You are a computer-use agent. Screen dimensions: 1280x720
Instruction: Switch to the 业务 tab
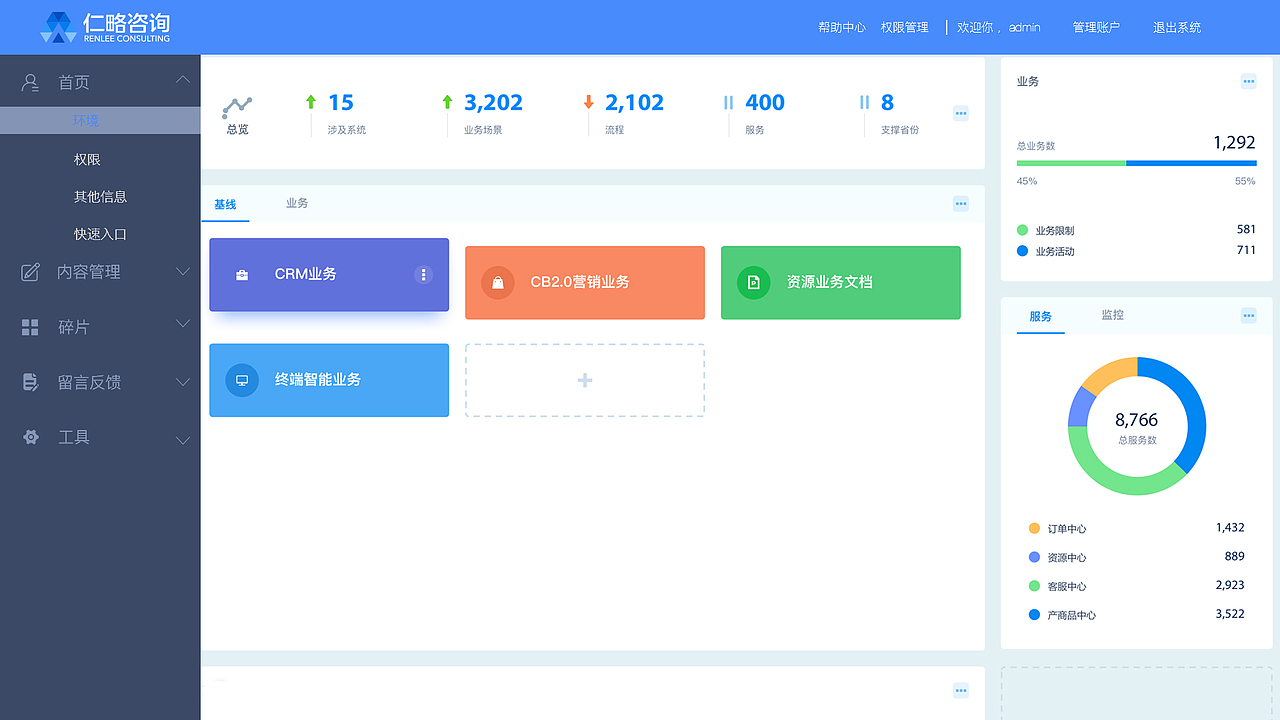coord(296,203)
